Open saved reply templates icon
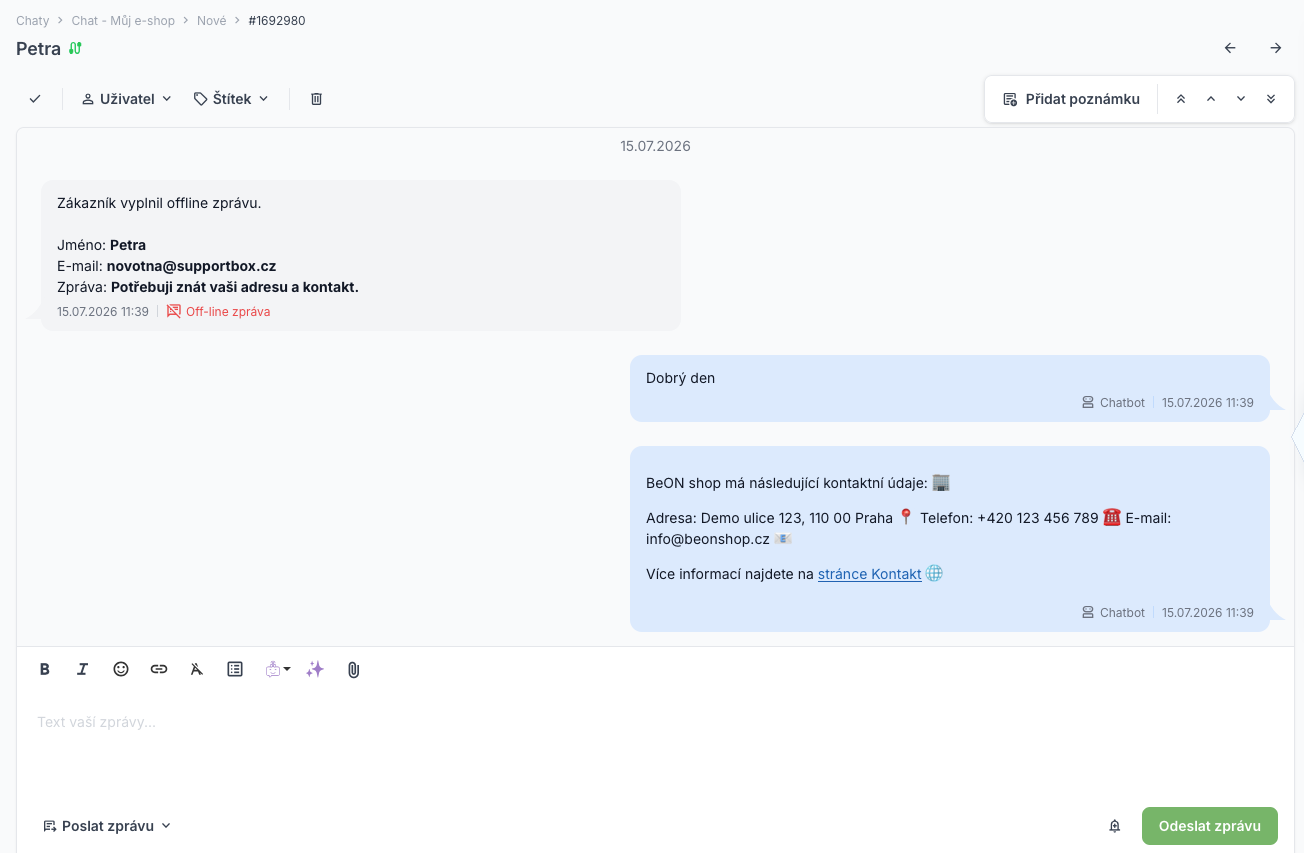 pyautogui.click(x=235, y=669)
